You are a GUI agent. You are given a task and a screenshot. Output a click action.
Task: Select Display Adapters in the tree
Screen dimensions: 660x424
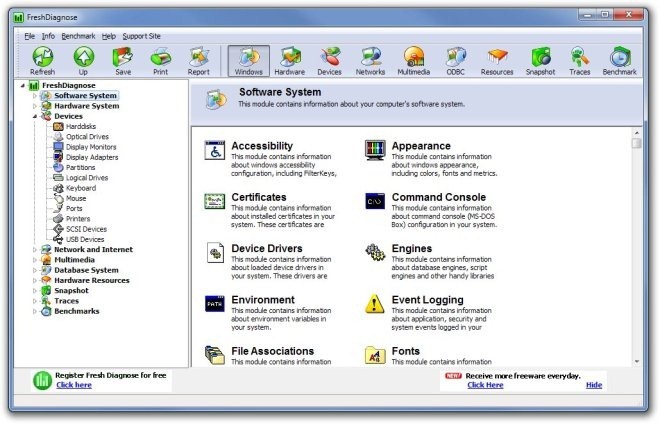tap(92, 157)
